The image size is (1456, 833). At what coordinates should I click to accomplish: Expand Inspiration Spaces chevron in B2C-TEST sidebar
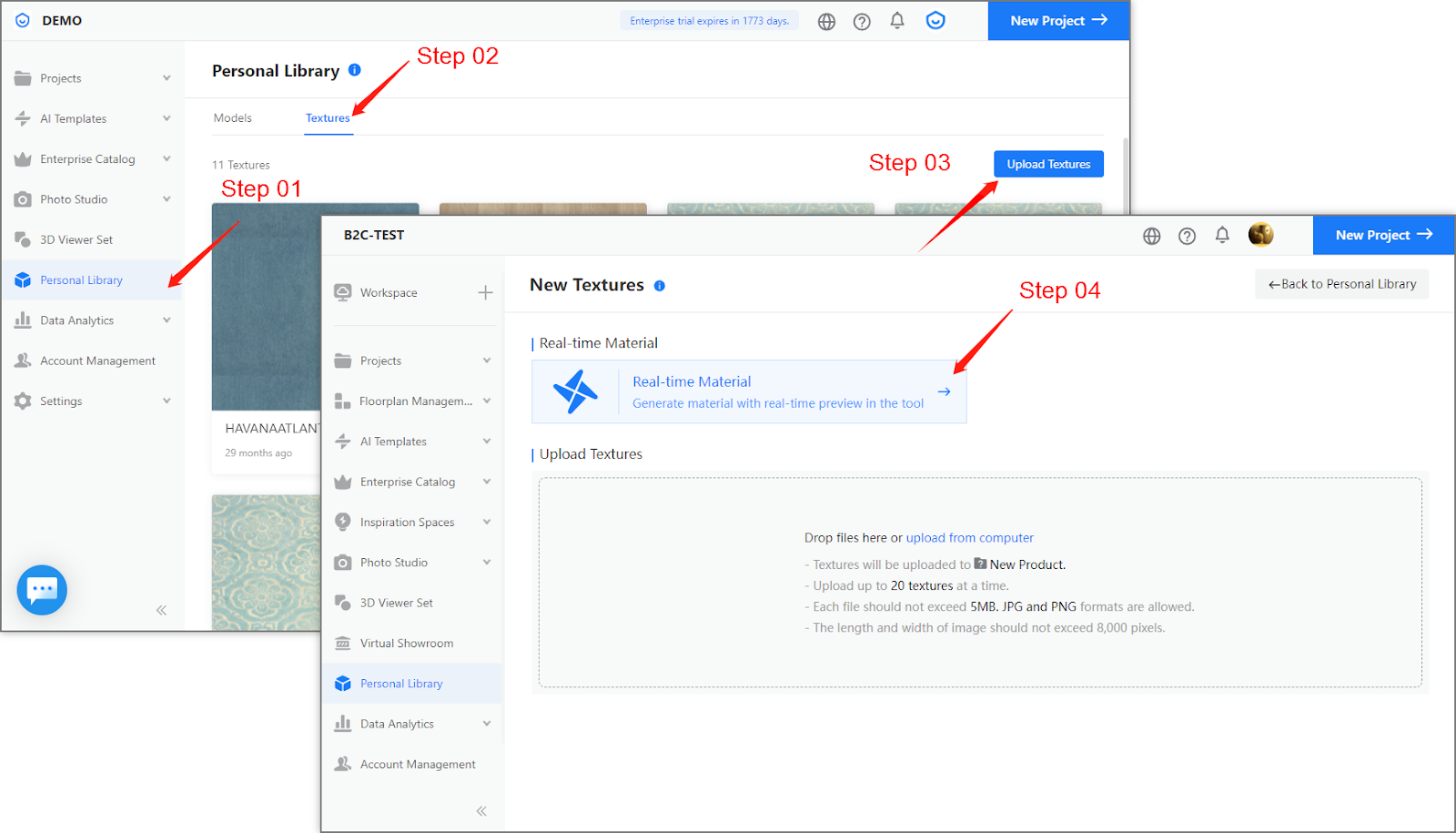[x=487, y=522]
